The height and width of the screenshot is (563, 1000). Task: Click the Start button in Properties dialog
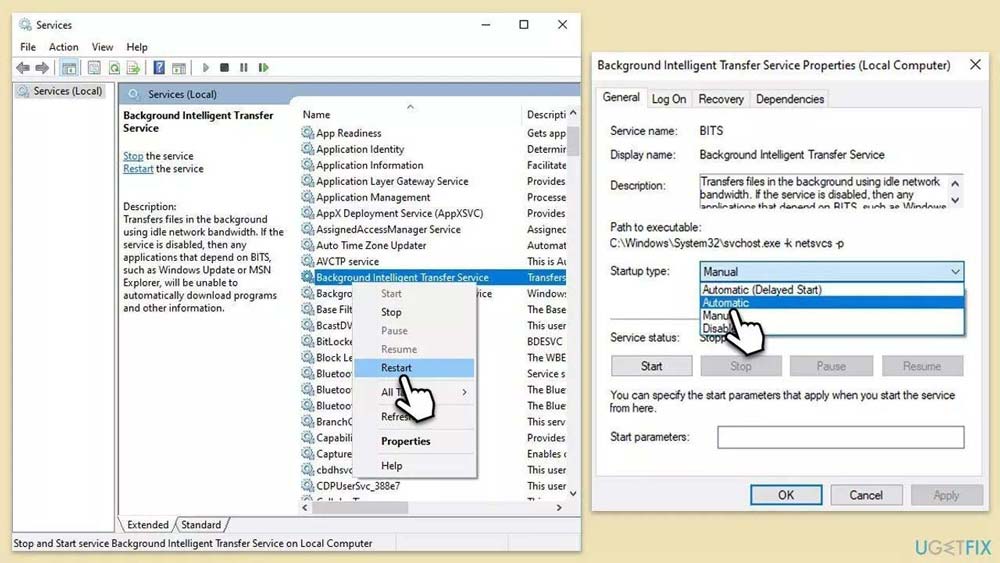point(651,366)
